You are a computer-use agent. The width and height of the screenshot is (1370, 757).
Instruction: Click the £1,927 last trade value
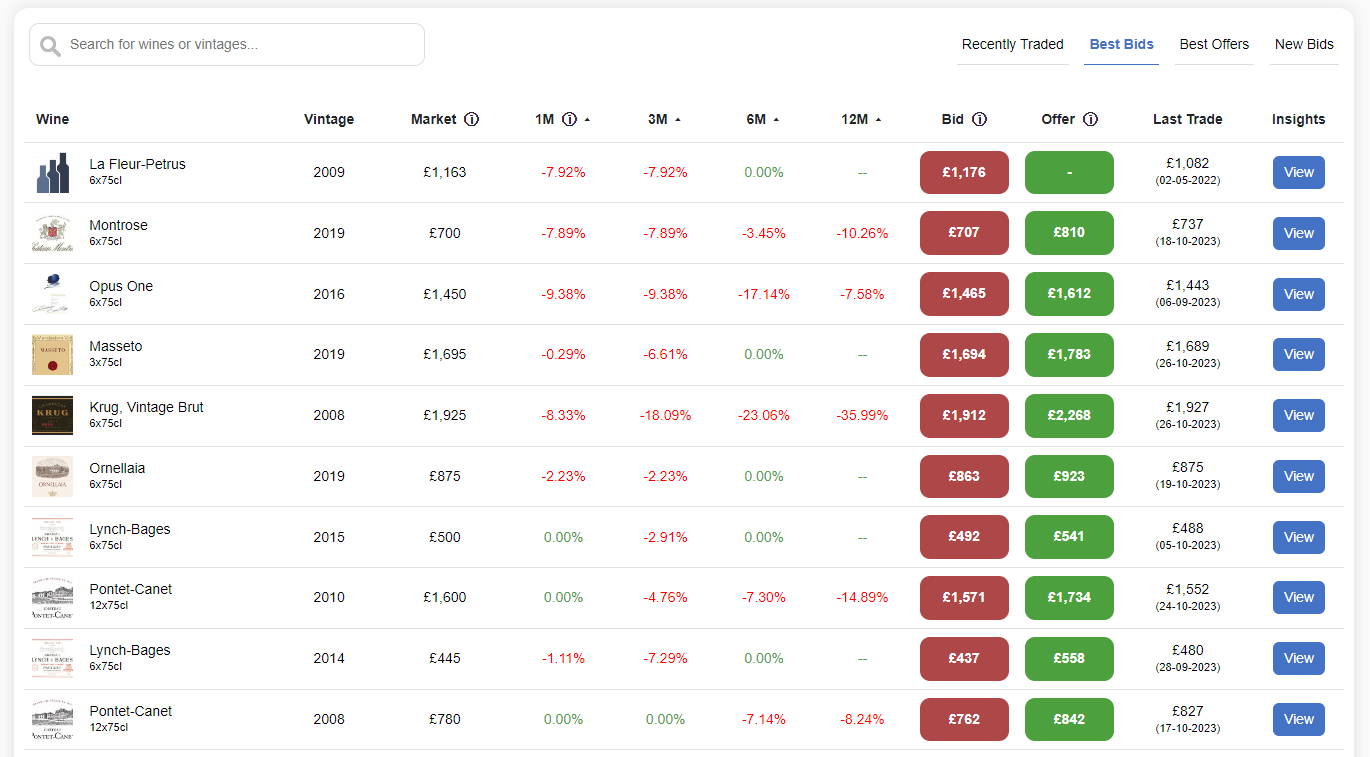[1187, 407]
